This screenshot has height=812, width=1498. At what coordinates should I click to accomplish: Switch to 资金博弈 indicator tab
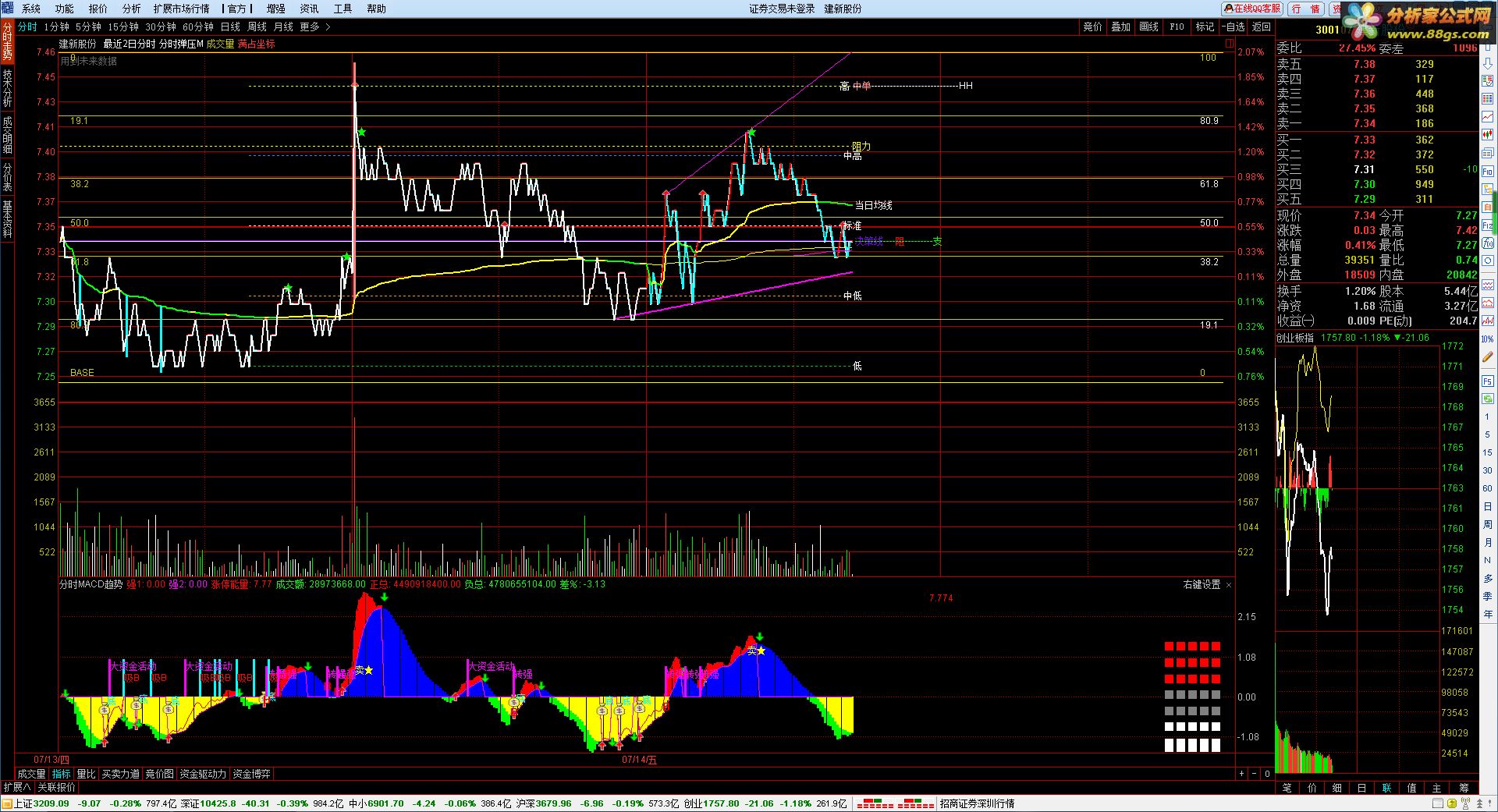click(x=251, y=774)
